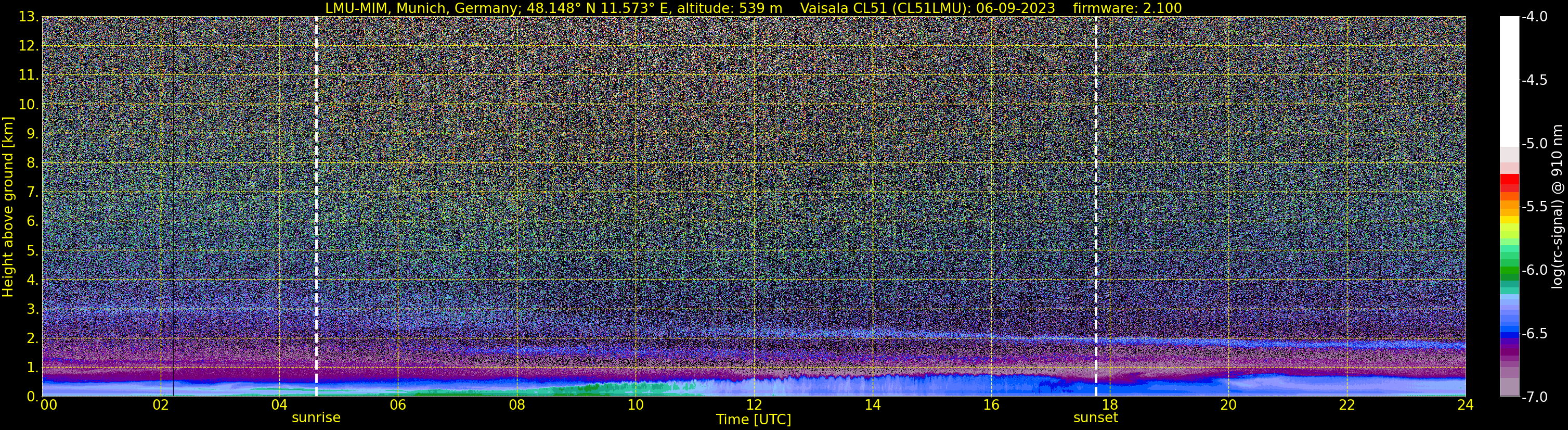Click the 'log(rc-signal) @ 910 nm' colorbar label
This screenshot has height=430, width=1568.
[x=1558, y=206]
